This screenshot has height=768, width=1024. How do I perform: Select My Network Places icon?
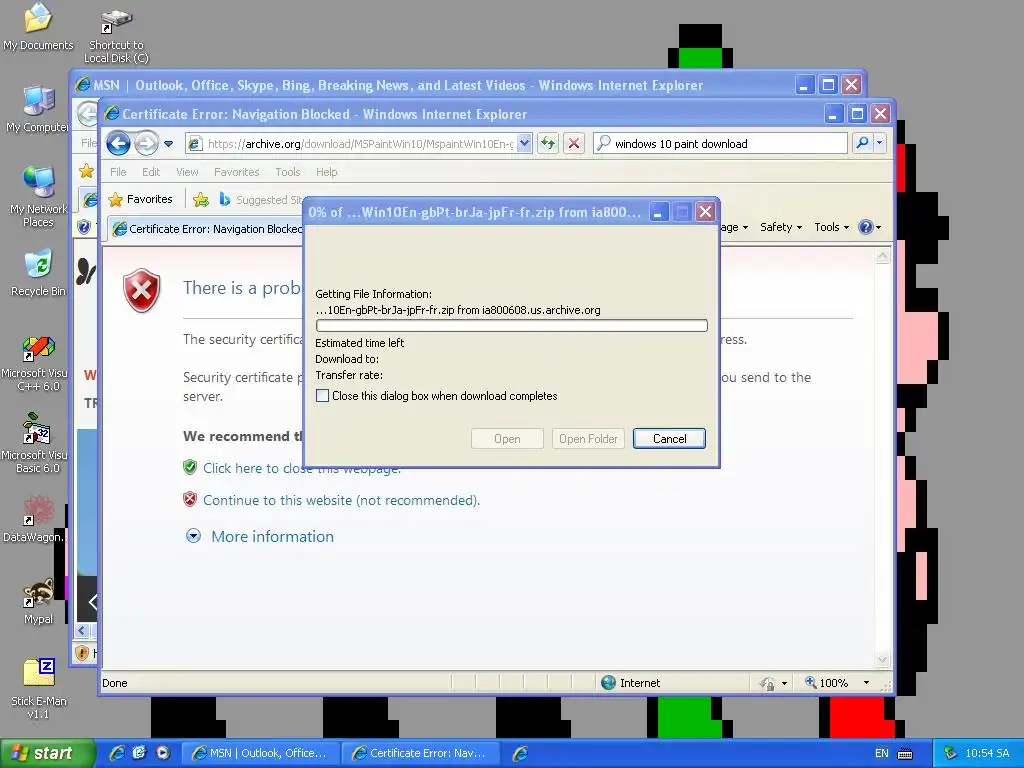[x=38, y=196]
